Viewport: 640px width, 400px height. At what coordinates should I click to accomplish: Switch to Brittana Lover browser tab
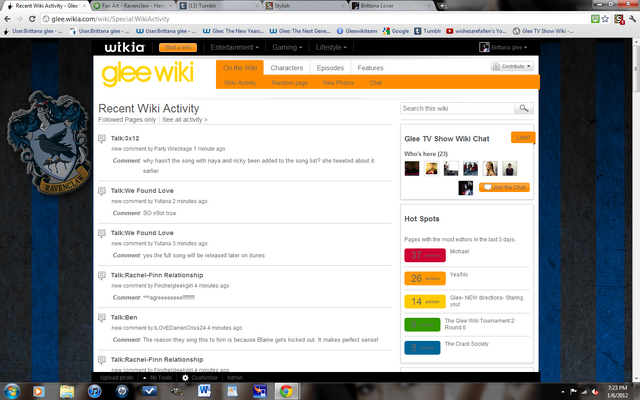click(391, 6)
